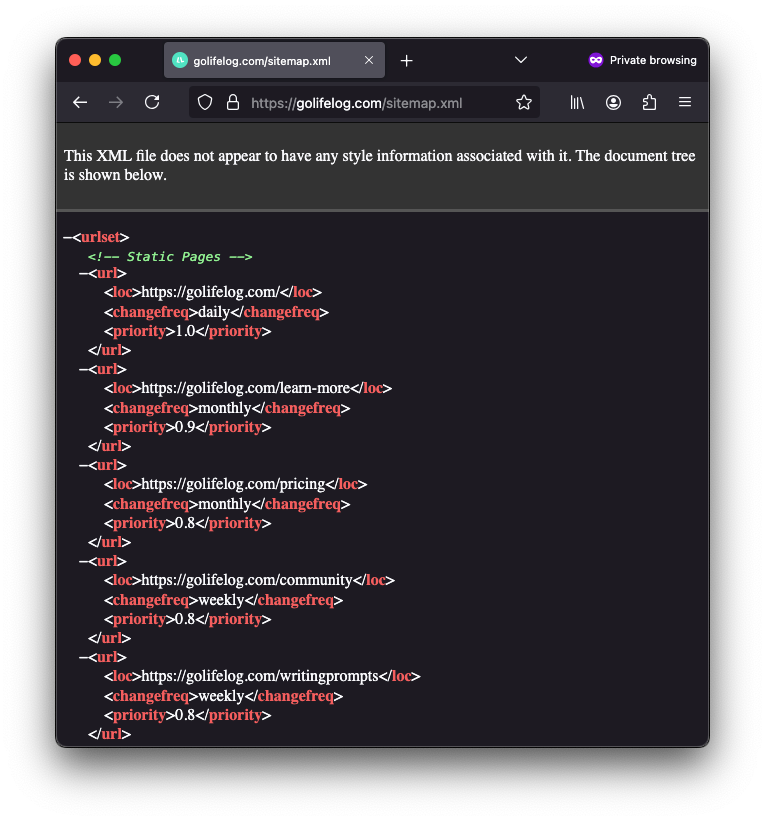
Task: Collapse the community url node
Action: (x=83, y=561)
